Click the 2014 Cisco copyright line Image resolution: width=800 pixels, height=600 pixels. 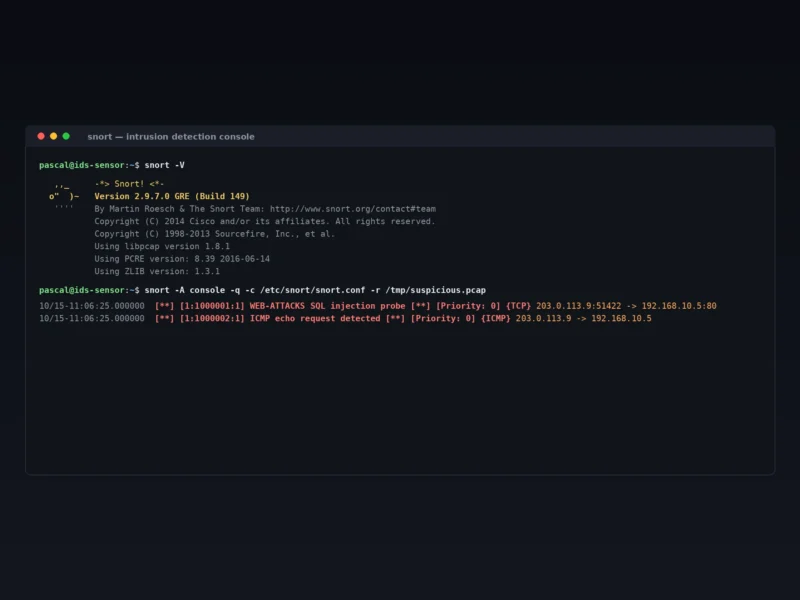pyautogui.click(x=265, y=221)
